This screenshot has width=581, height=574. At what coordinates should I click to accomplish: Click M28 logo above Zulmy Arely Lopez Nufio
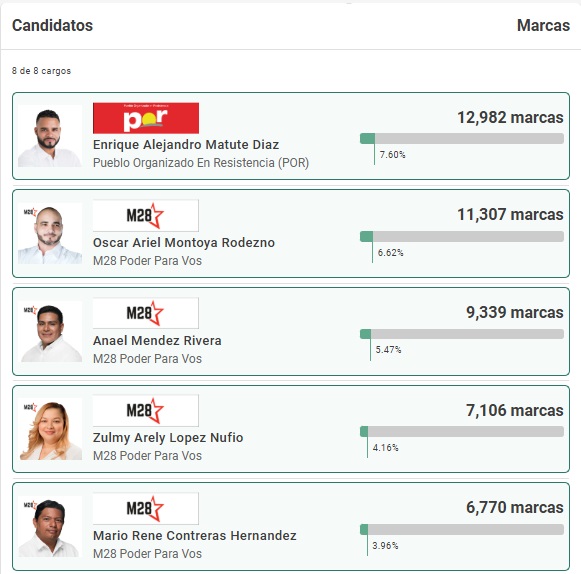pyautogui.click(x=146, y=410)
